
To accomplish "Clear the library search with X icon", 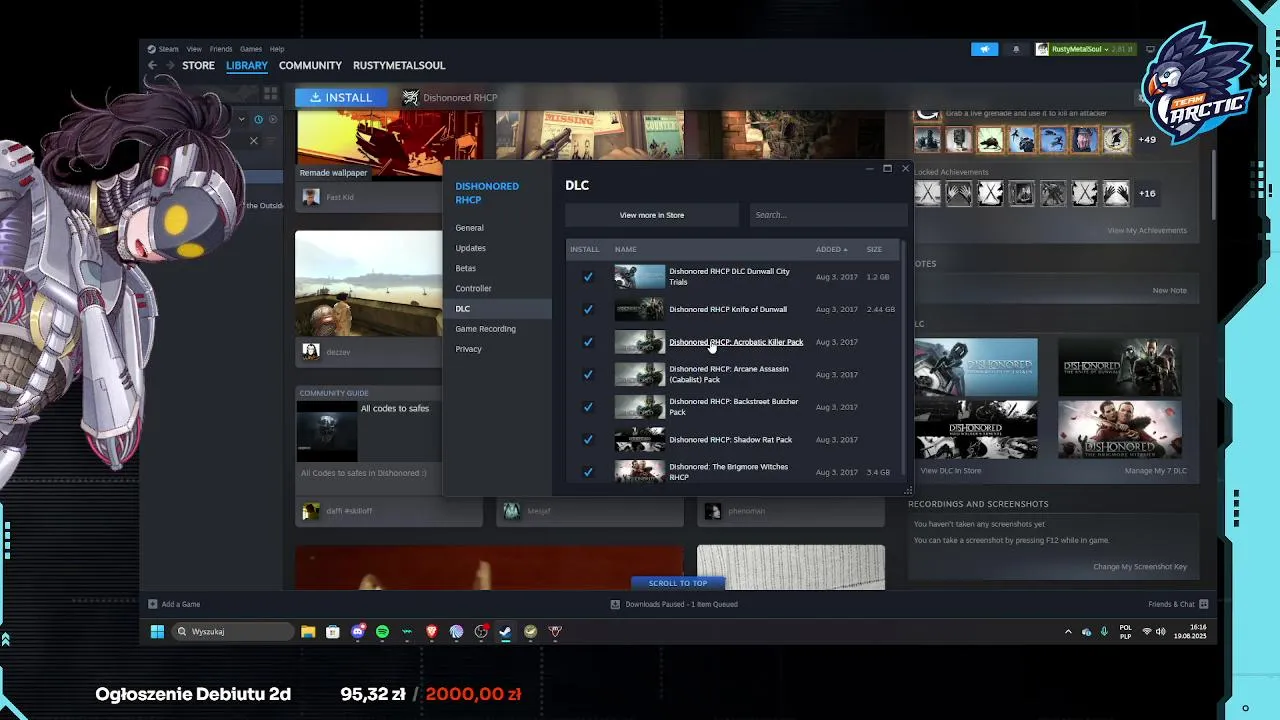I will (253, 141).
